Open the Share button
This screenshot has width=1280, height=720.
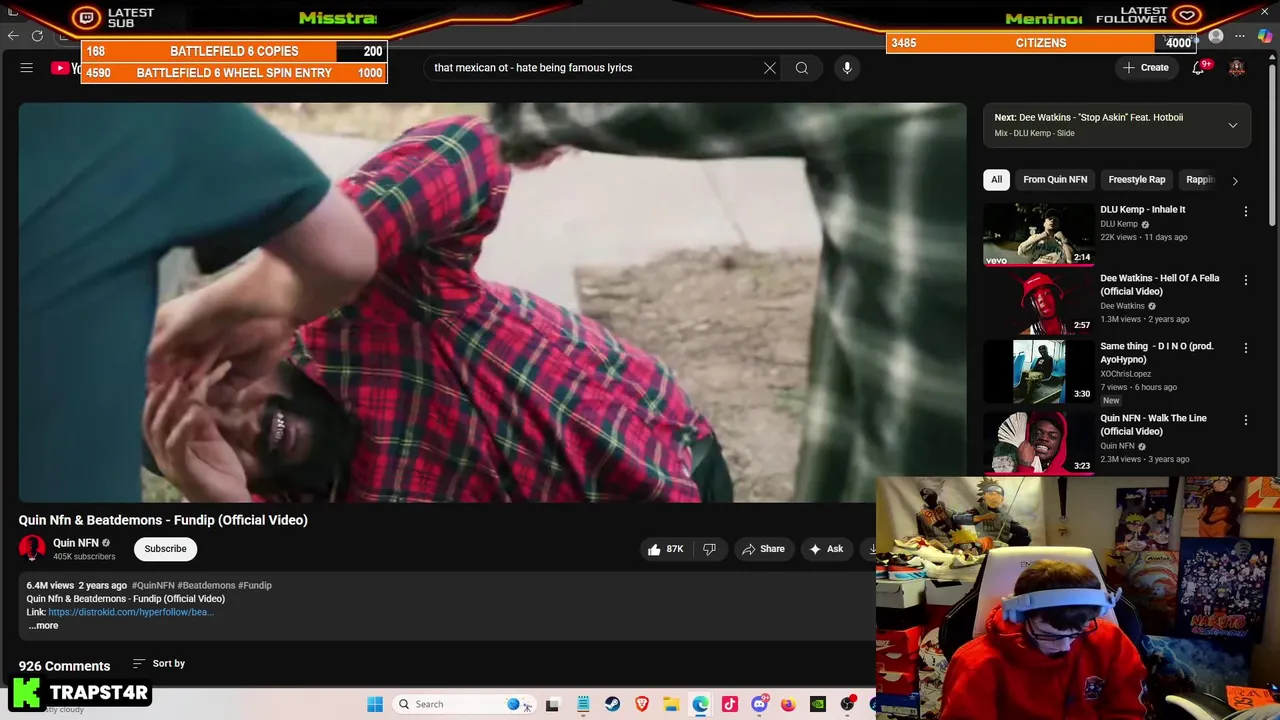(x=763, y=549)
